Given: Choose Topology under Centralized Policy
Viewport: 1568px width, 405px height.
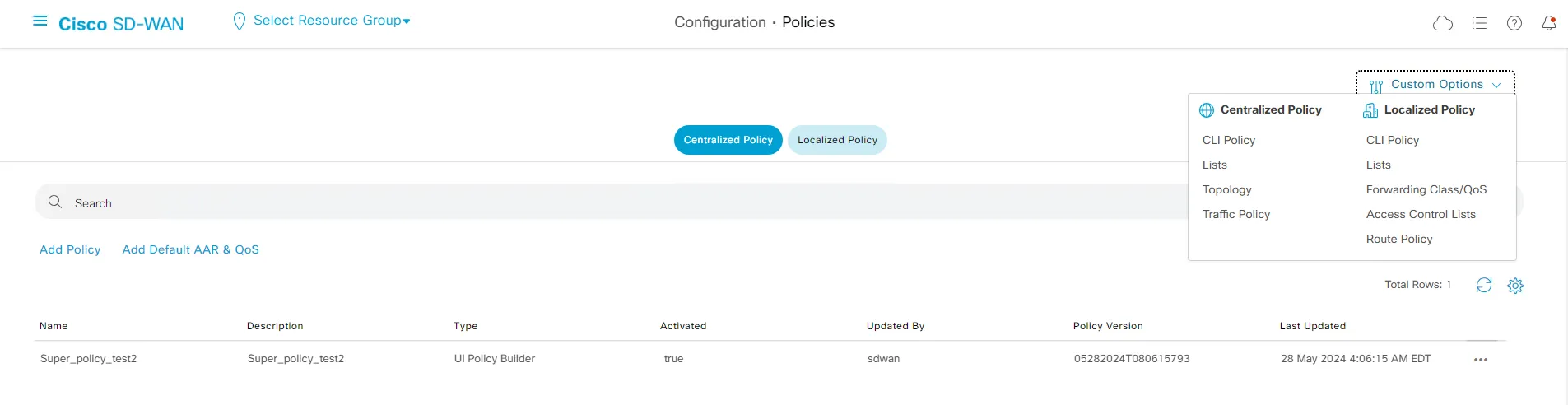Looking at the screenshot, I should 1226,189.
